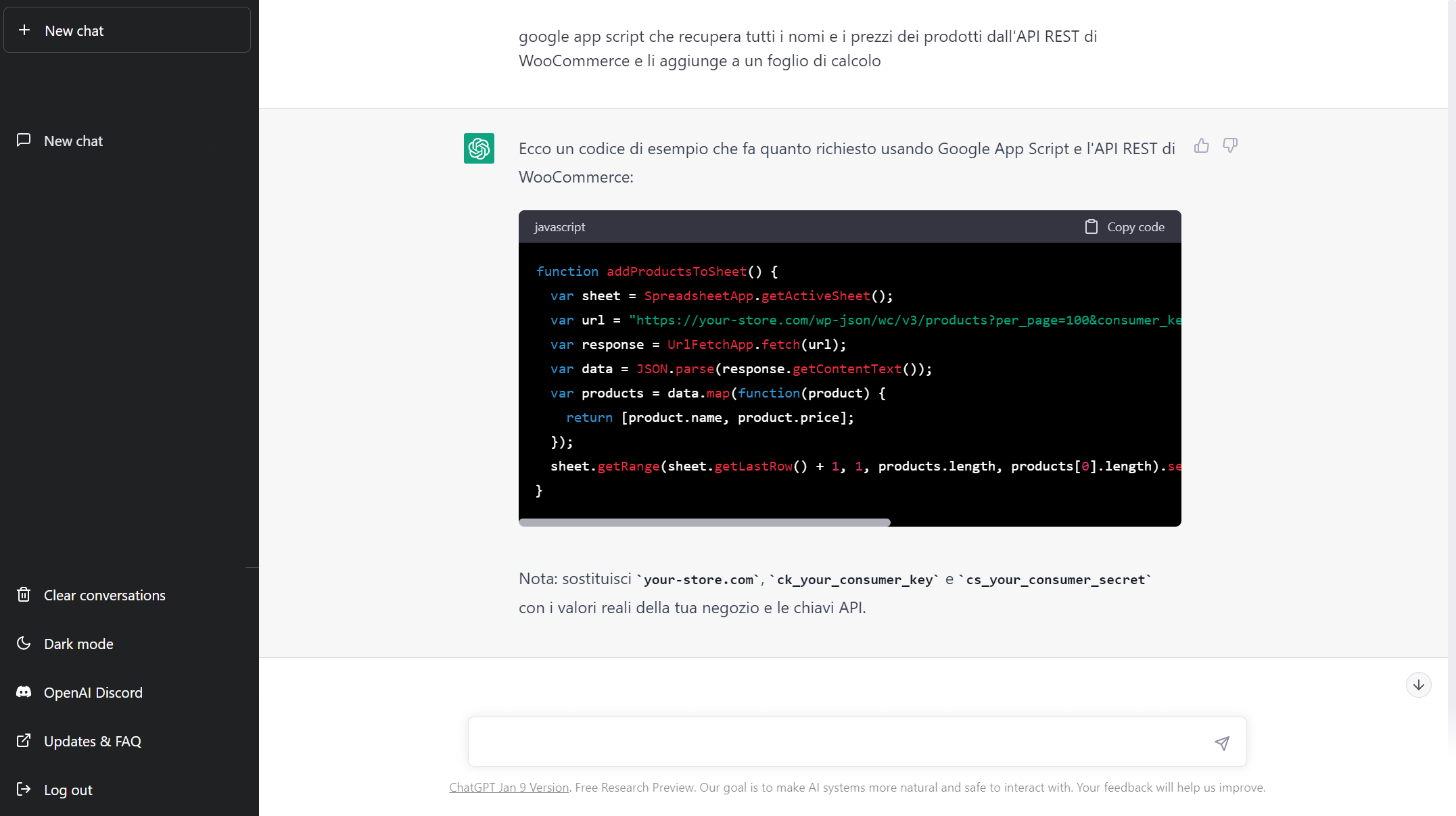Click the javascript language label on the code block
The image size is (1456, 816).
559,227
